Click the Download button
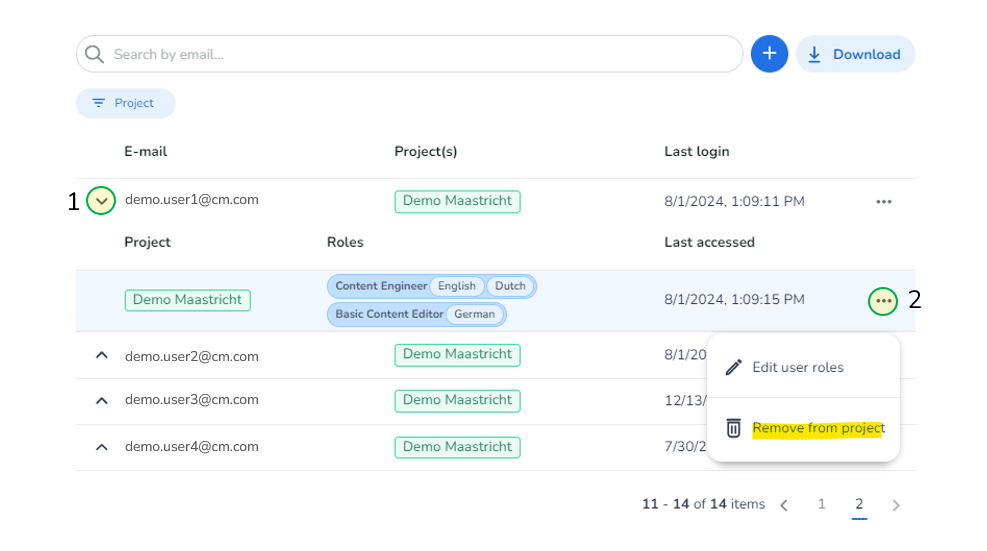Image resolution: width=987 pixels, height=551 pixels. [855, 54]
